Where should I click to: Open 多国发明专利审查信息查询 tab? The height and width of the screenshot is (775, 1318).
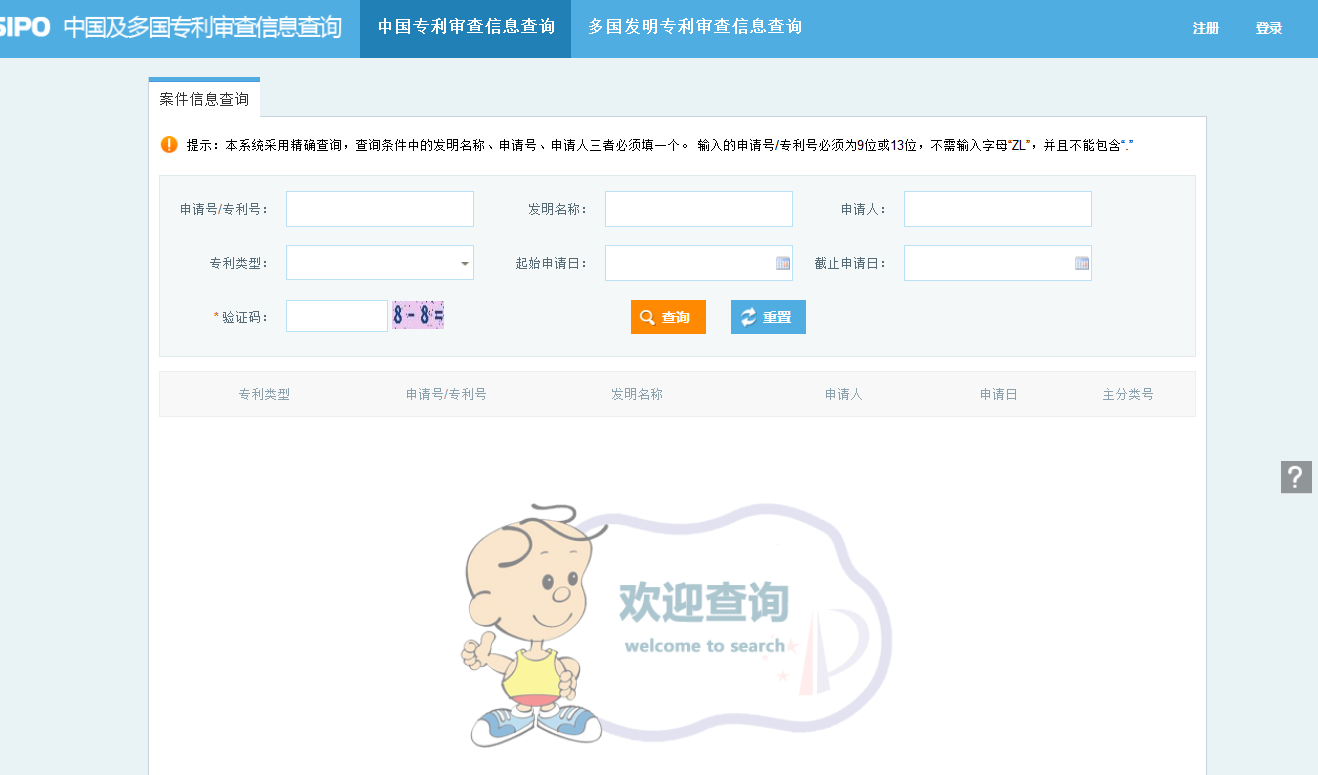[x=694, y=27]
